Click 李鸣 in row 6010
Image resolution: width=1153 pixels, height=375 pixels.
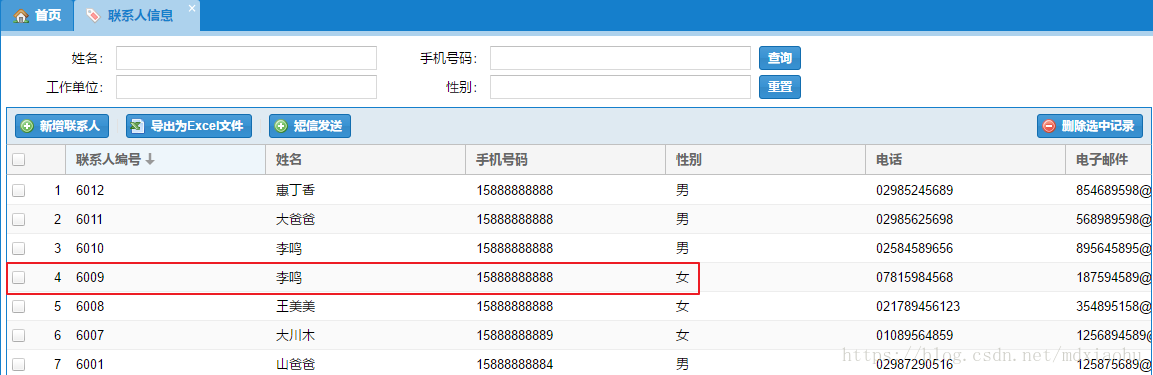[289, 249]
